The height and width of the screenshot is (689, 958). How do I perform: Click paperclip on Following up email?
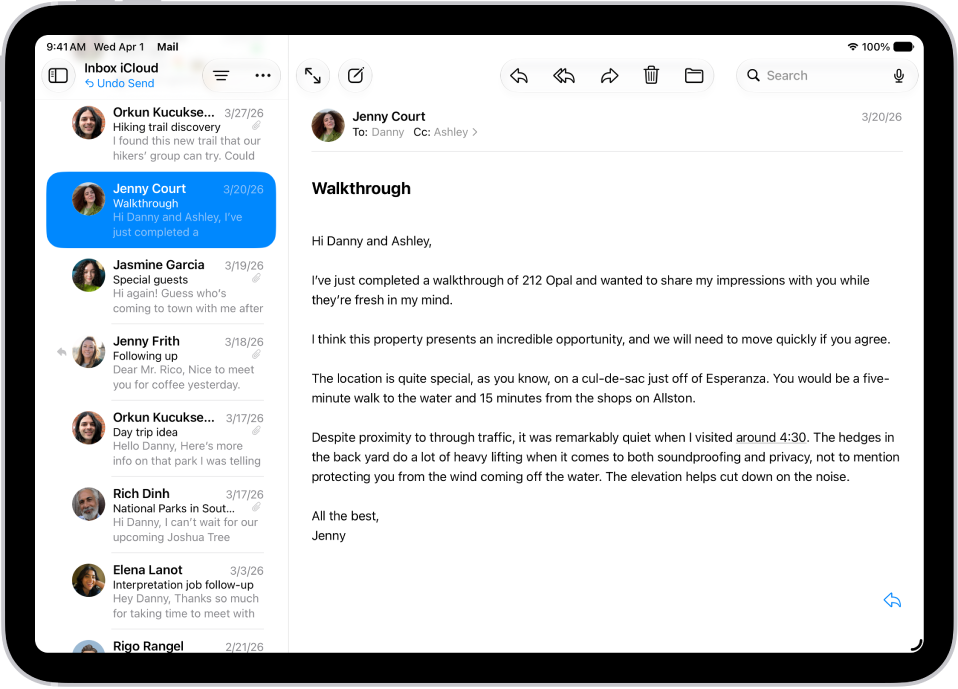click(x=257, y=355)
